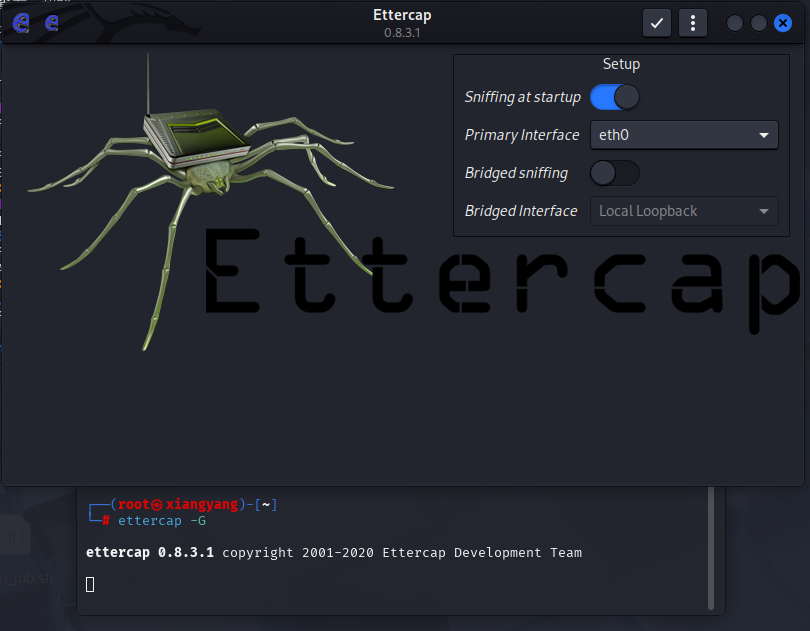Click the second round window control button
This screenshot has height=631, width=810.
point(758,23)
